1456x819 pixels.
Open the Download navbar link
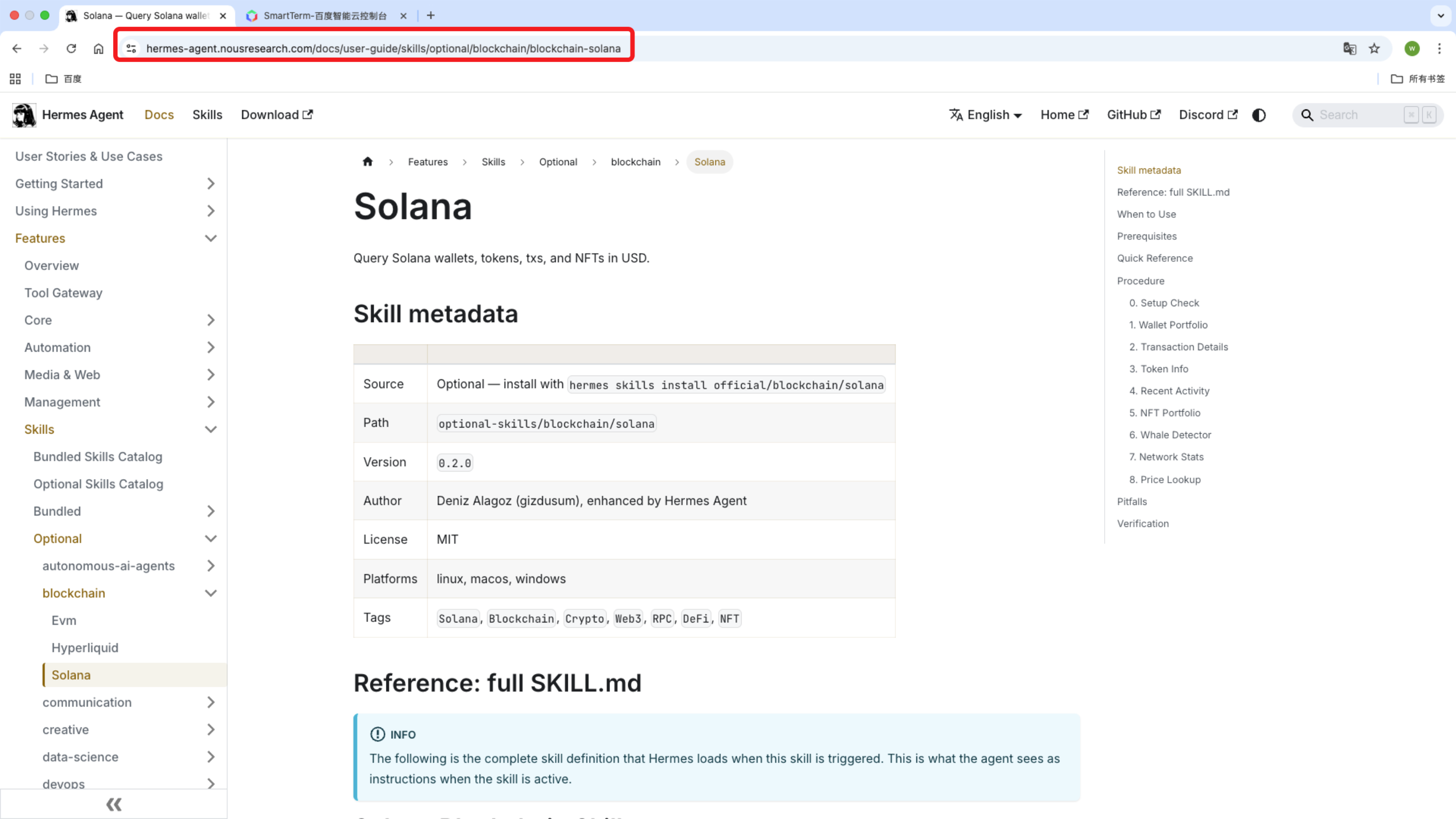pyautogui.click(x=277, y=115)
